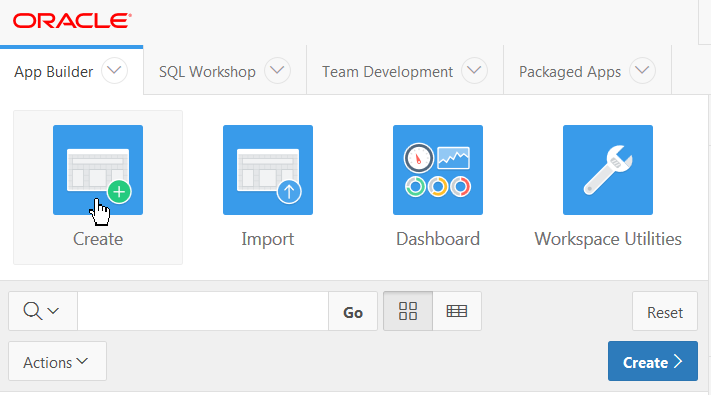Expand the App Builder dropdown arrow
The image size is (711, 395).
pos(114,71)
